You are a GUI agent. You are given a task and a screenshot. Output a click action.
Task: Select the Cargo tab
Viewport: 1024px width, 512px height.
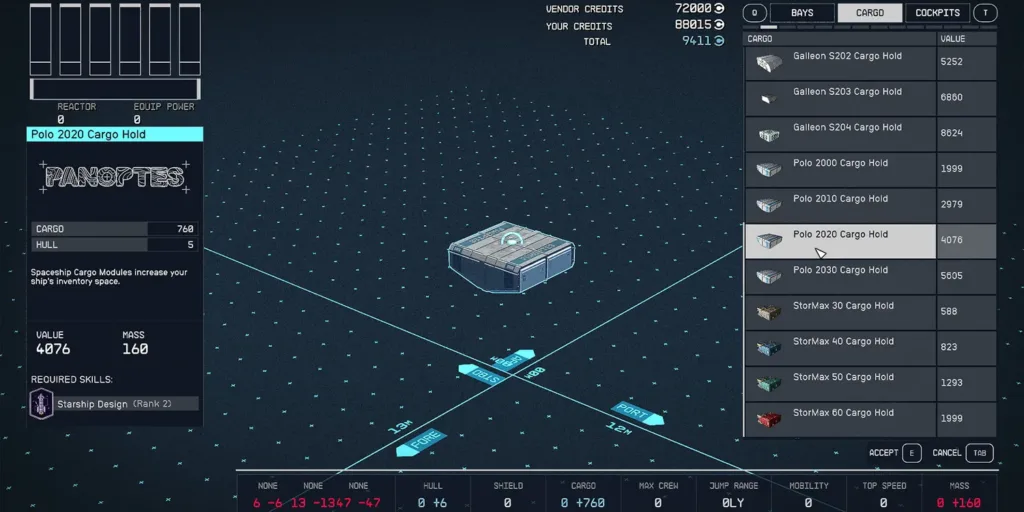click(869, 13)
